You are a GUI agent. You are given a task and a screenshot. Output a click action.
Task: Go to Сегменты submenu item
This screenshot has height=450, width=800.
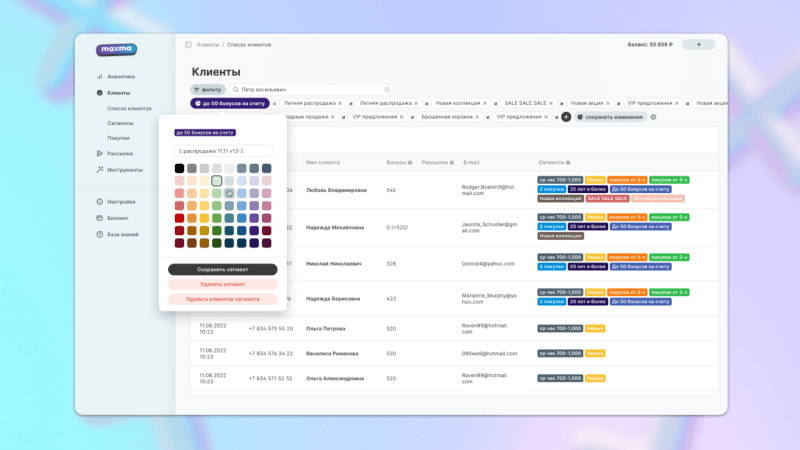pyautogui.click(x=120, y=123)
